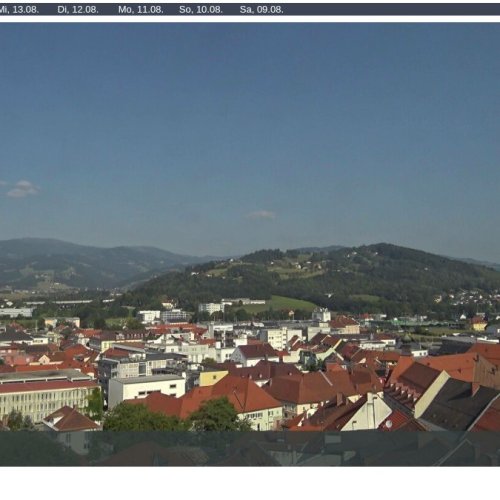Select the Mi, 13.08. date tab
The width and height of the screenshot is (500, 500).
pyautogui.click(x=19, y=10)
